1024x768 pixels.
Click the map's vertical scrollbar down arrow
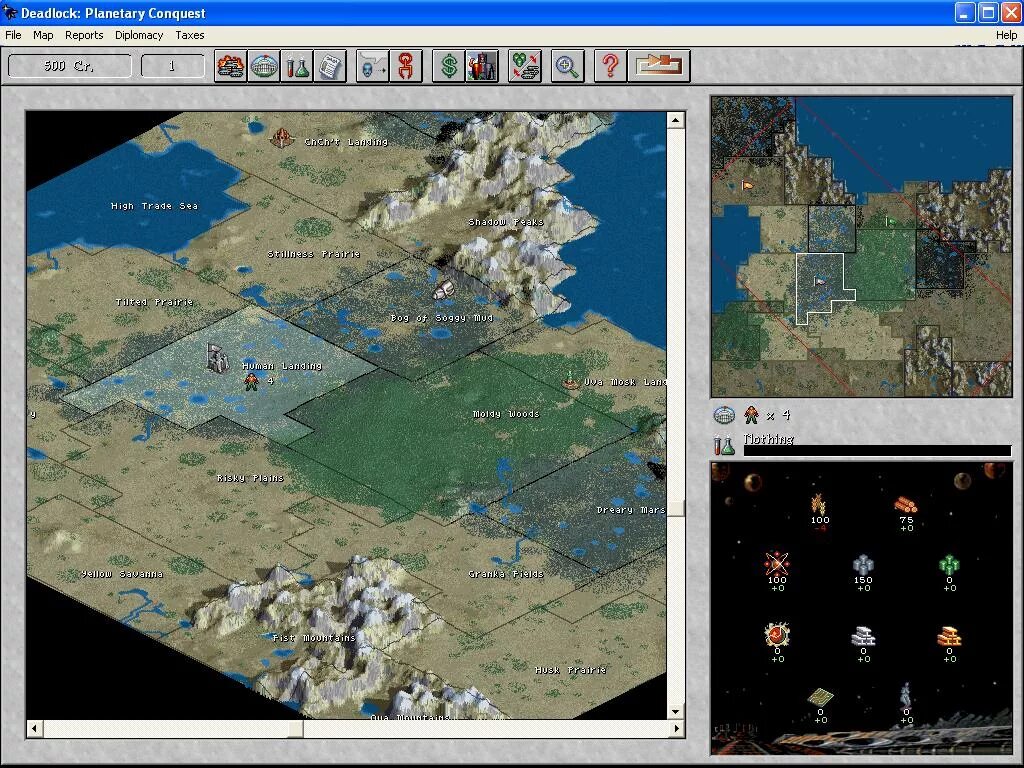[x=675, y=712]
